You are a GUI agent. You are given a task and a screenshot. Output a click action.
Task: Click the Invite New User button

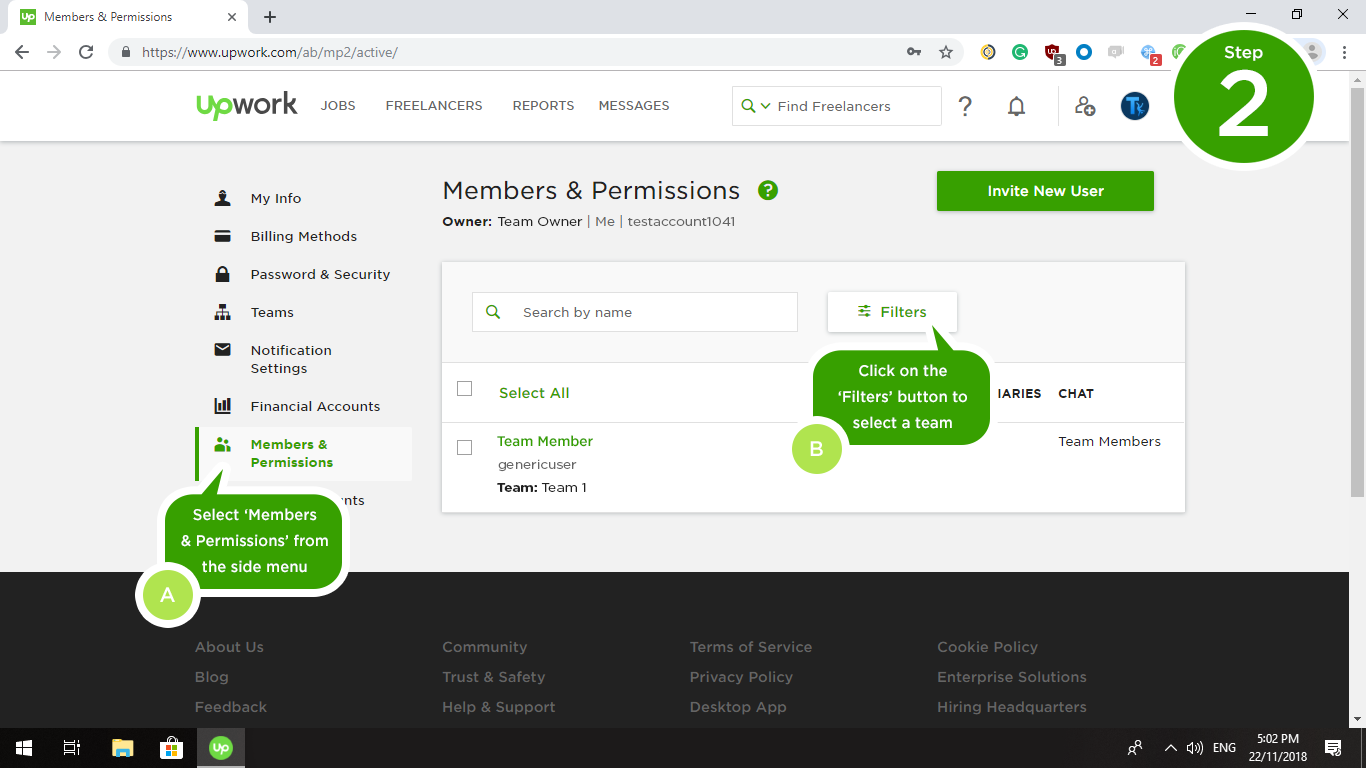click(x=1045, y=191)
